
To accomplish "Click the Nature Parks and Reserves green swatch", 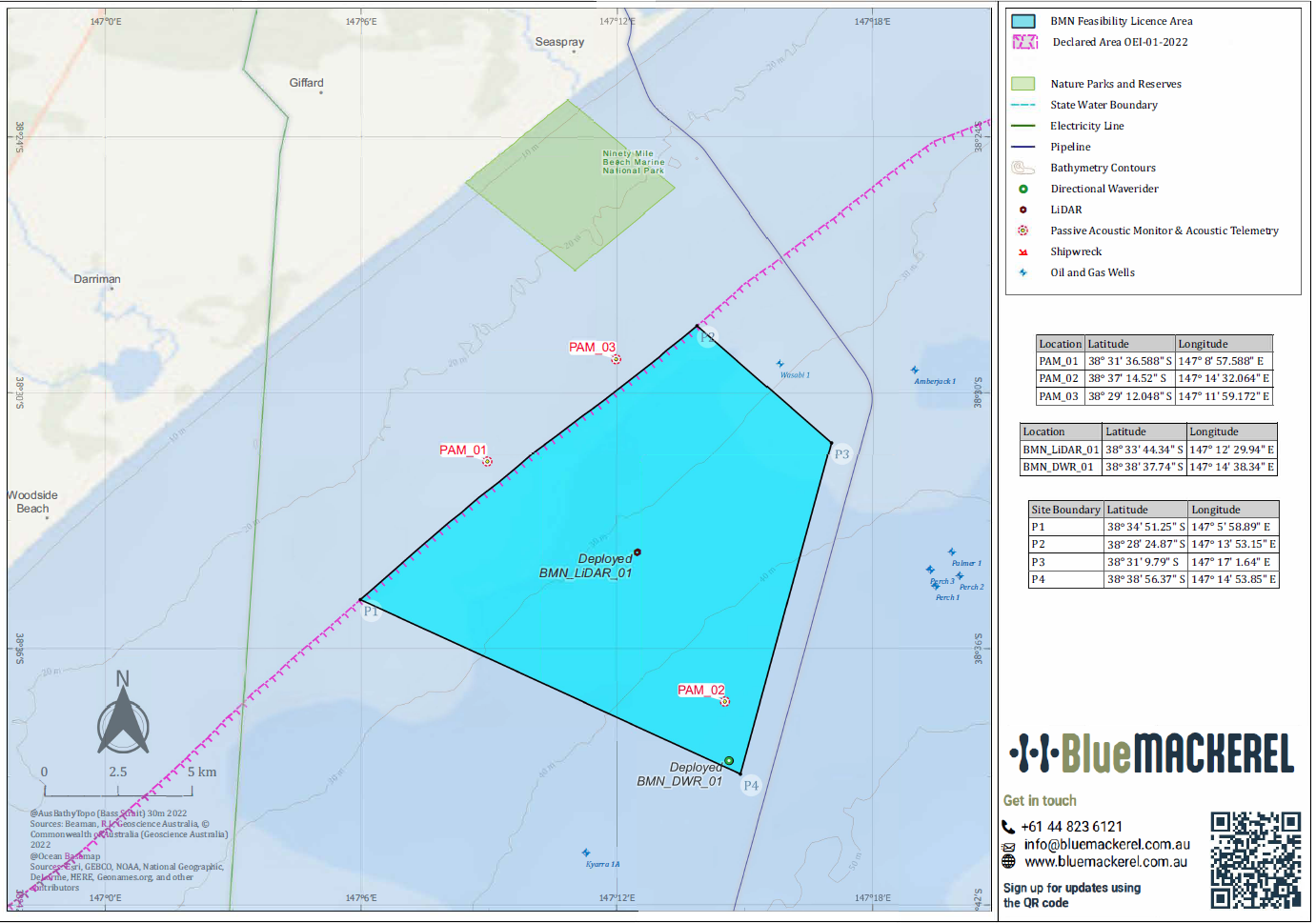I will pos(1023,84).
